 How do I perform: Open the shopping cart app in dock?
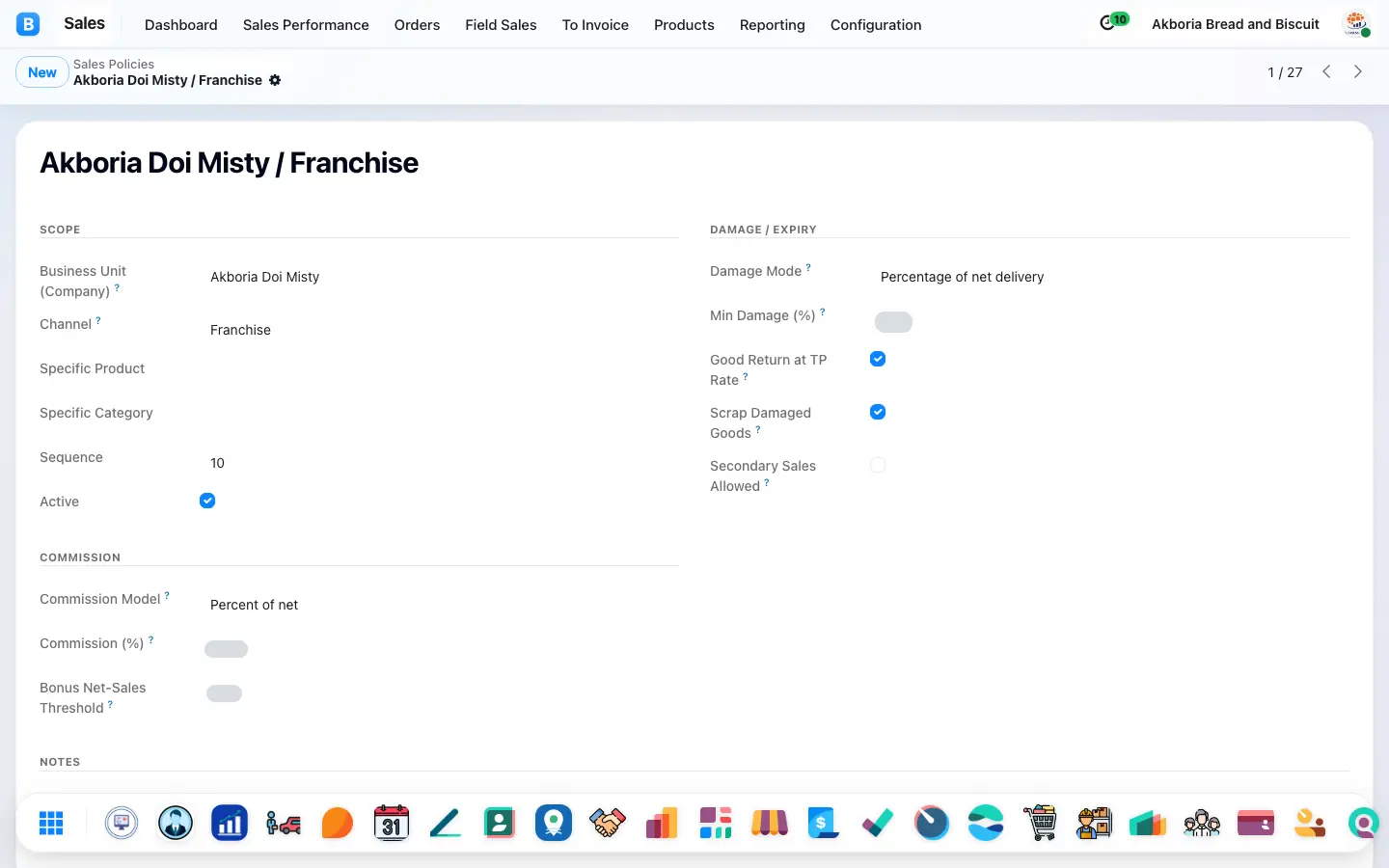coord(1040,823)
